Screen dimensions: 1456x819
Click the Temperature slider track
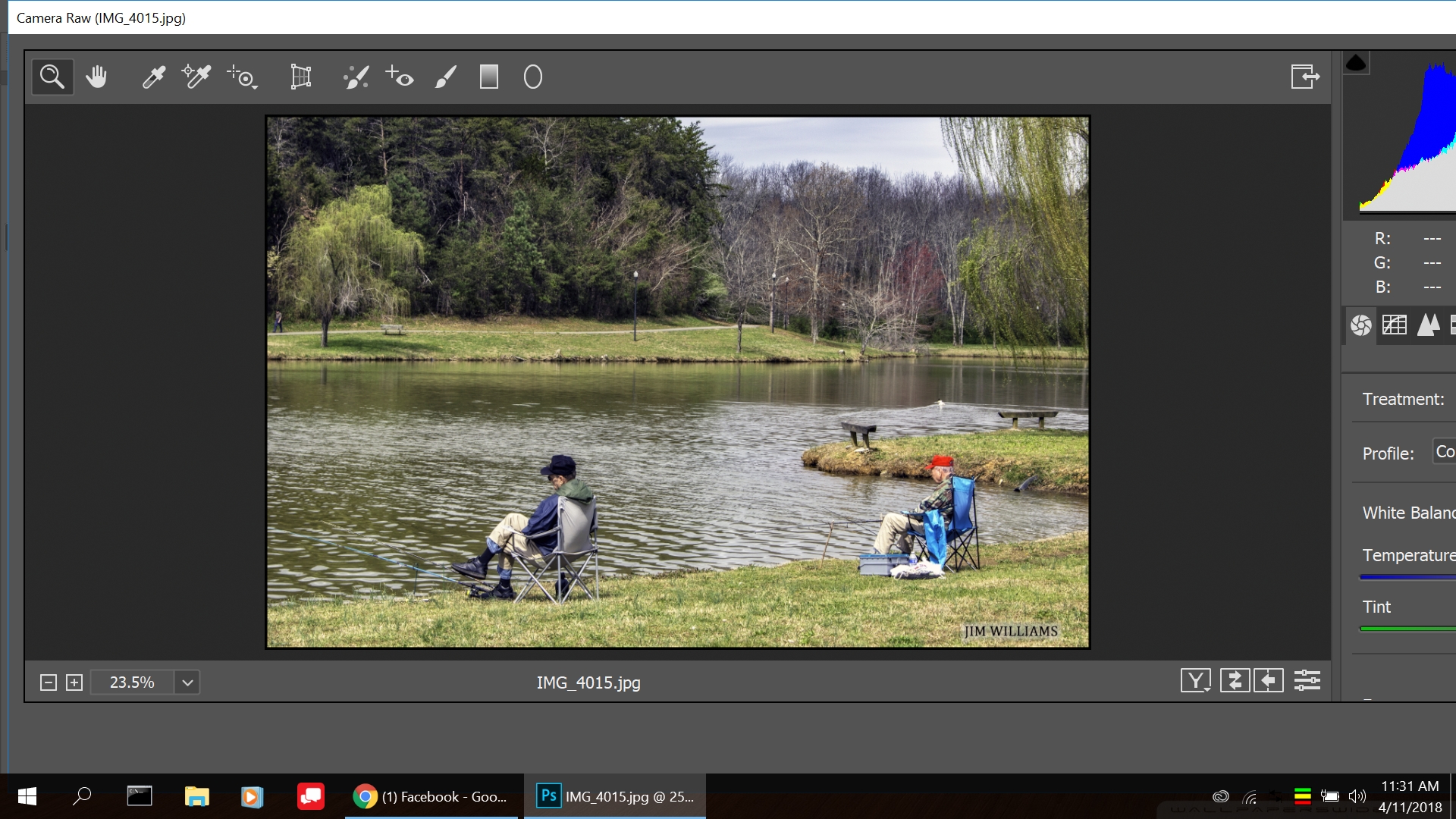(x=1407, y=578)
